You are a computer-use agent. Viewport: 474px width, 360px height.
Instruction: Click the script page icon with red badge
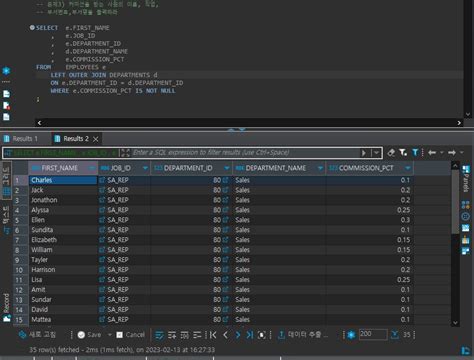[x=6, y=106]
